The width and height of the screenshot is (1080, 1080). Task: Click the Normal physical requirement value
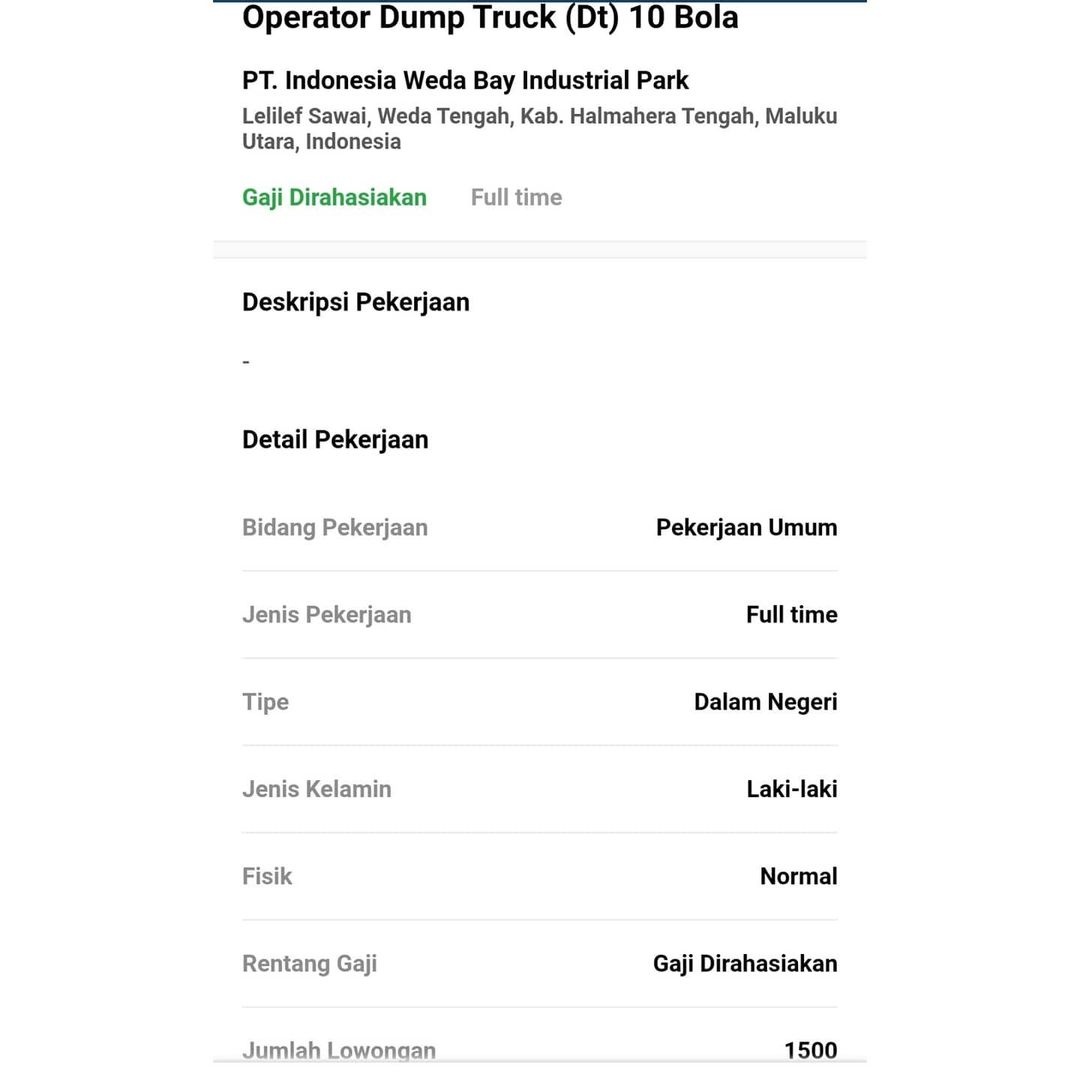pyautogui.click(x=799, y=877)
